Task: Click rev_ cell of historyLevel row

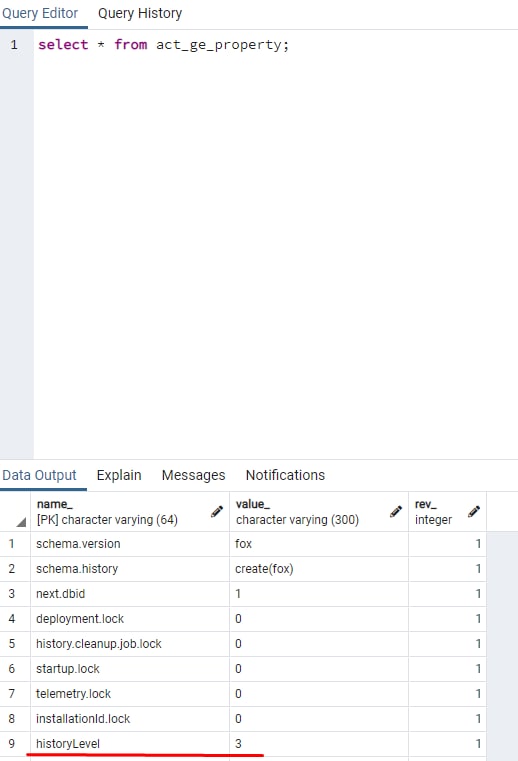Action: coord(447,744)
